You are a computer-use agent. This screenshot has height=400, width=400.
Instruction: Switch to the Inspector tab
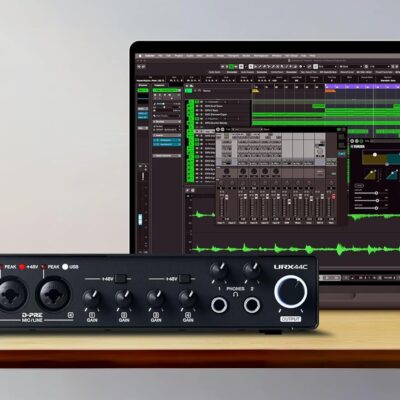[159, 85]
